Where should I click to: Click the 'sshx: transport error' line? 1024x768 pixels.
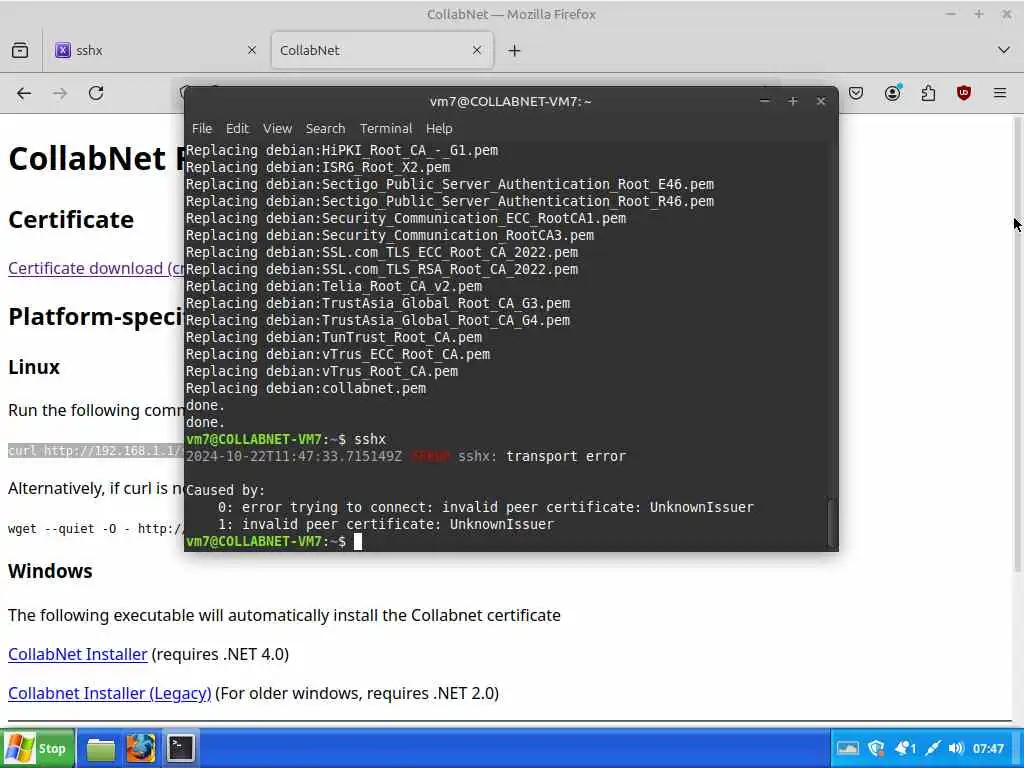point(406,456)
